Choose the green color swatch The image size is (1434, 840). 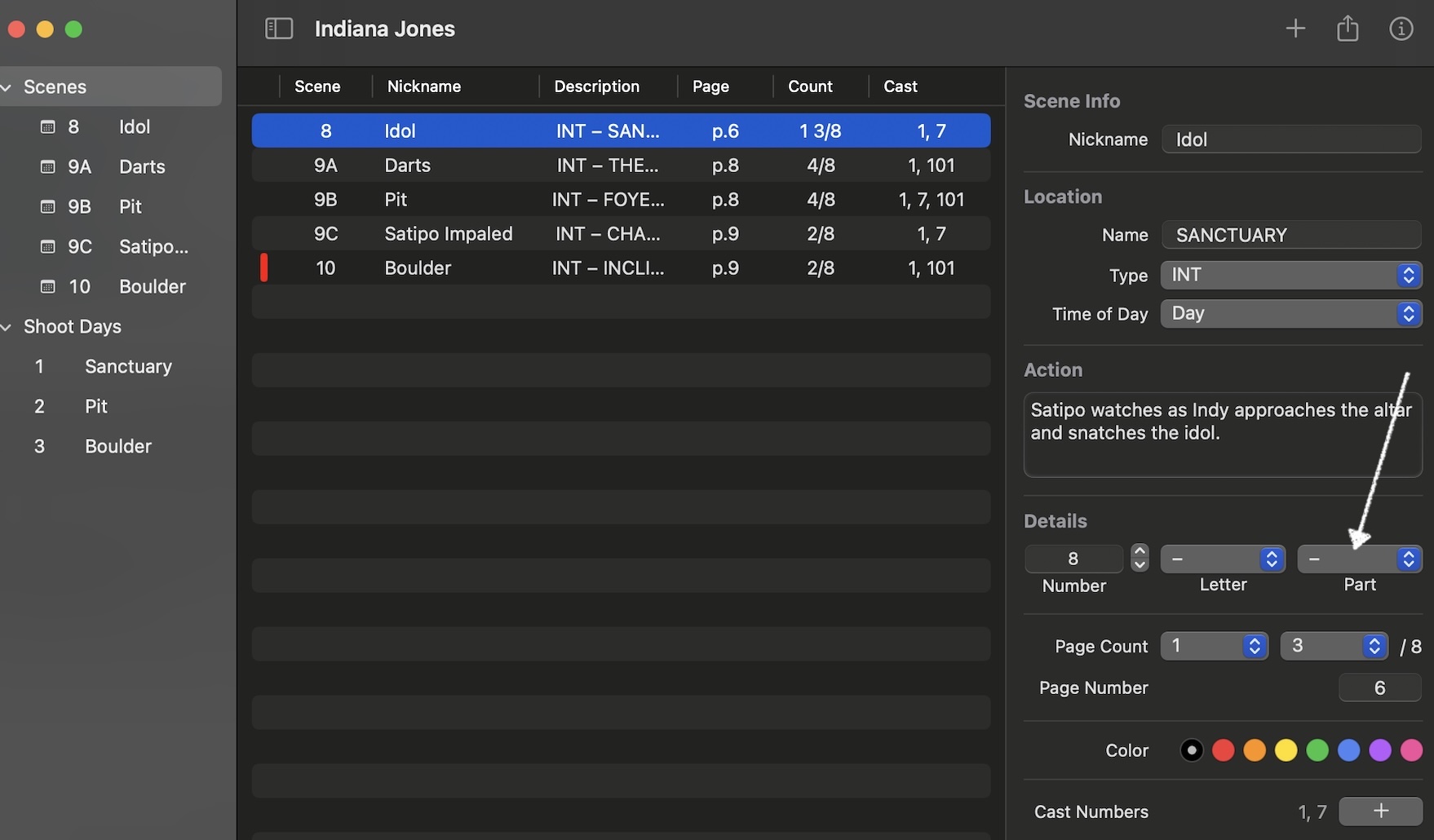(1317, 750)
